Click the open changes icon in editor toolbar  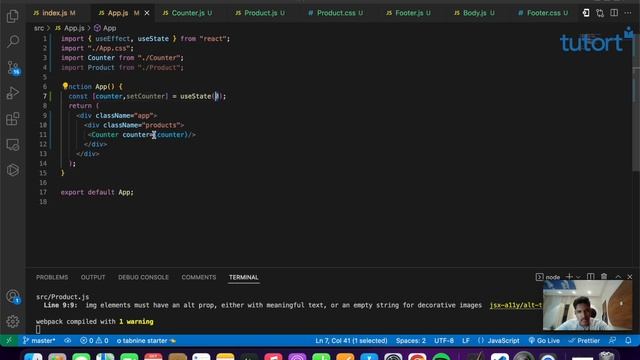pos(586,13)
